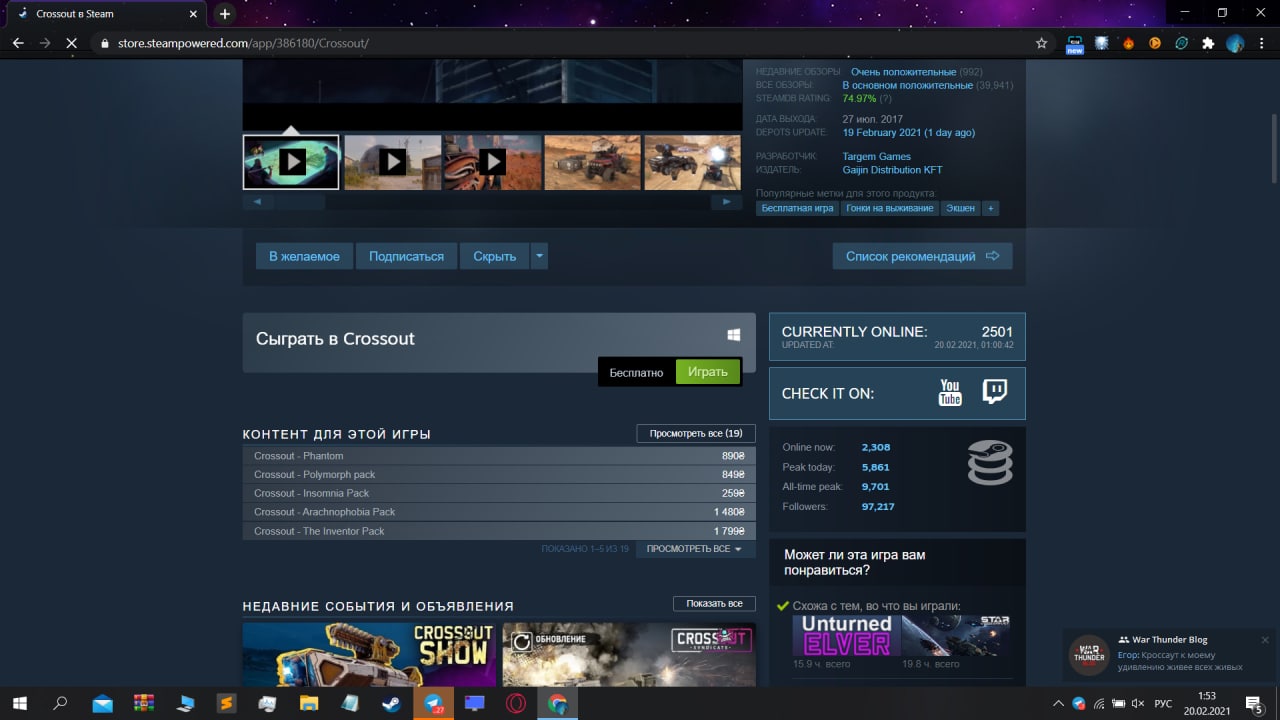
Task: Click the green Играть button
Action: click(x=708, y=372)
